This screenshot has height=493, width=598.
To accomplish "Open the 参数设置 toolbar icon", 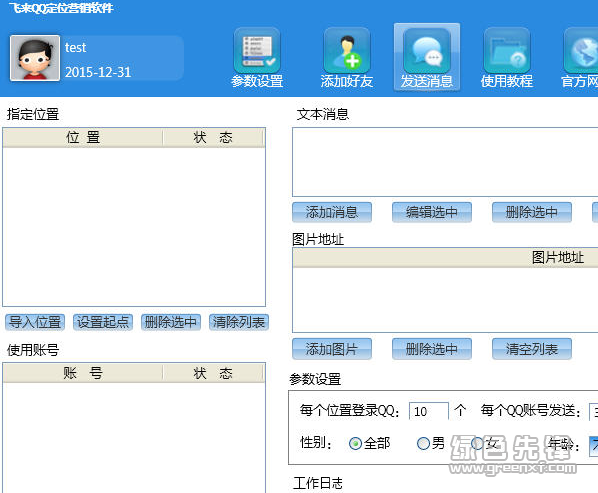I will [x=257, y=57].
